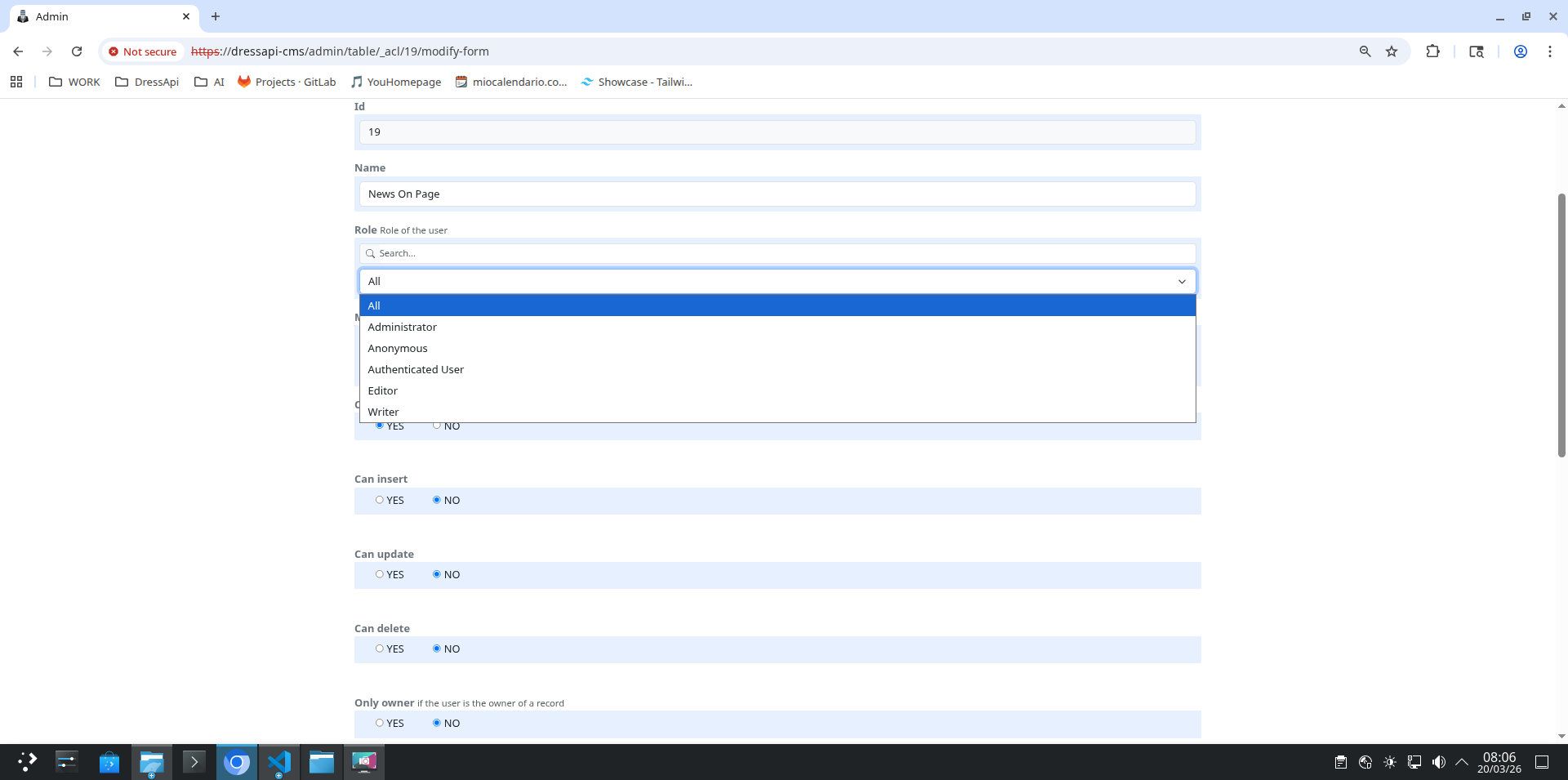Viewport: 1568px width, 780px height.
Task: Choose Writer from the role list
Action: click(x=777, y=412)
